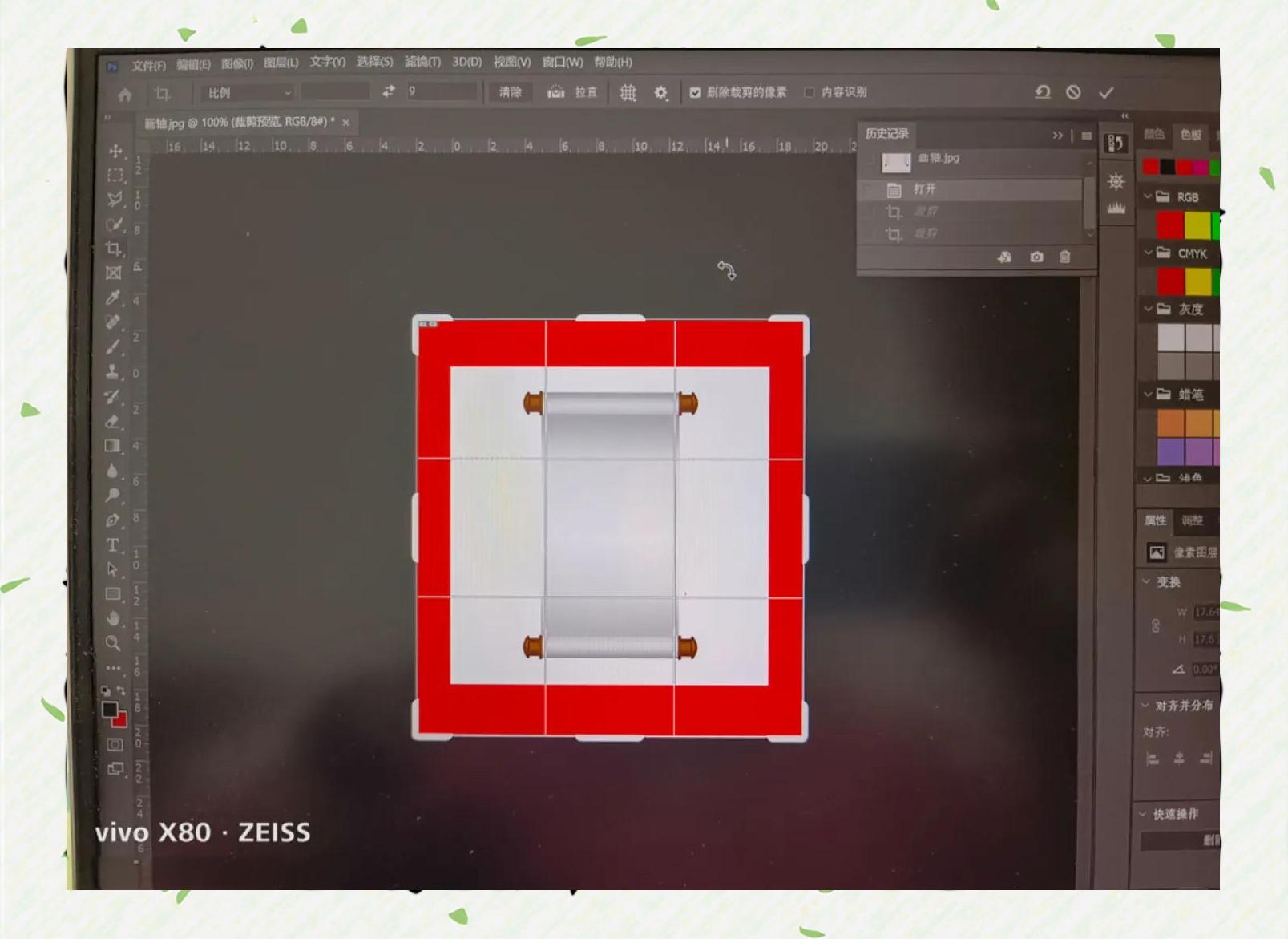Swap foreground and background colors
This screenshot has width=1288, height=939.
click(x=121, y=690)
